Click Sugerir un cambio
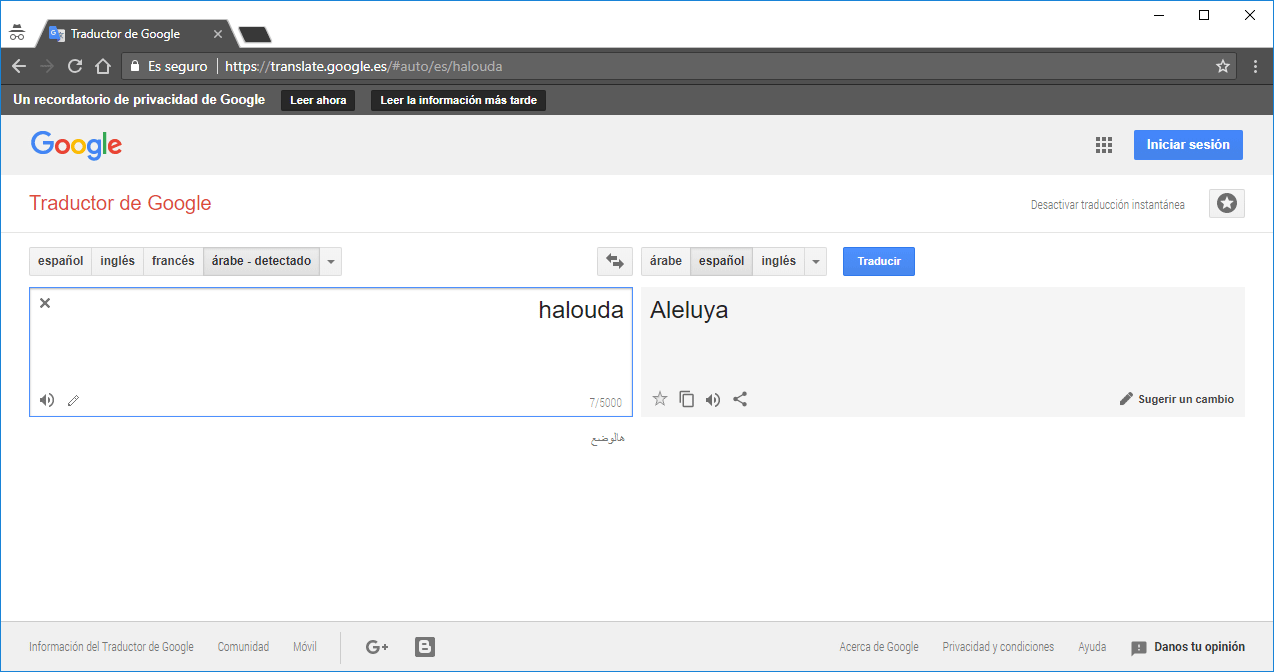The image size is (1274, 672). click(x=1177, y=399)
